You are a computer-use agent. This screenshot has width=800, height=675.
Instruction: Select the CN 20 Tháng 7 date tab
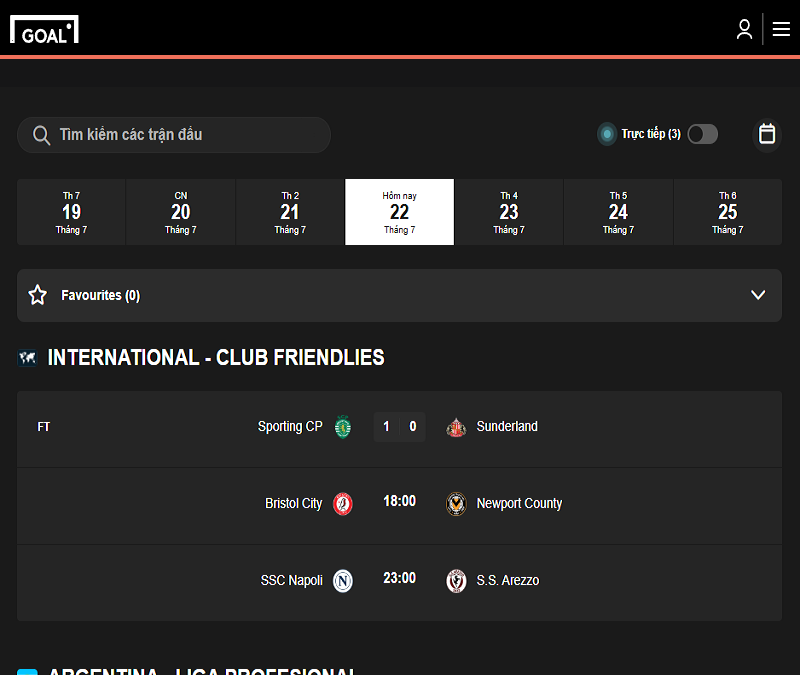coord(181,212)
